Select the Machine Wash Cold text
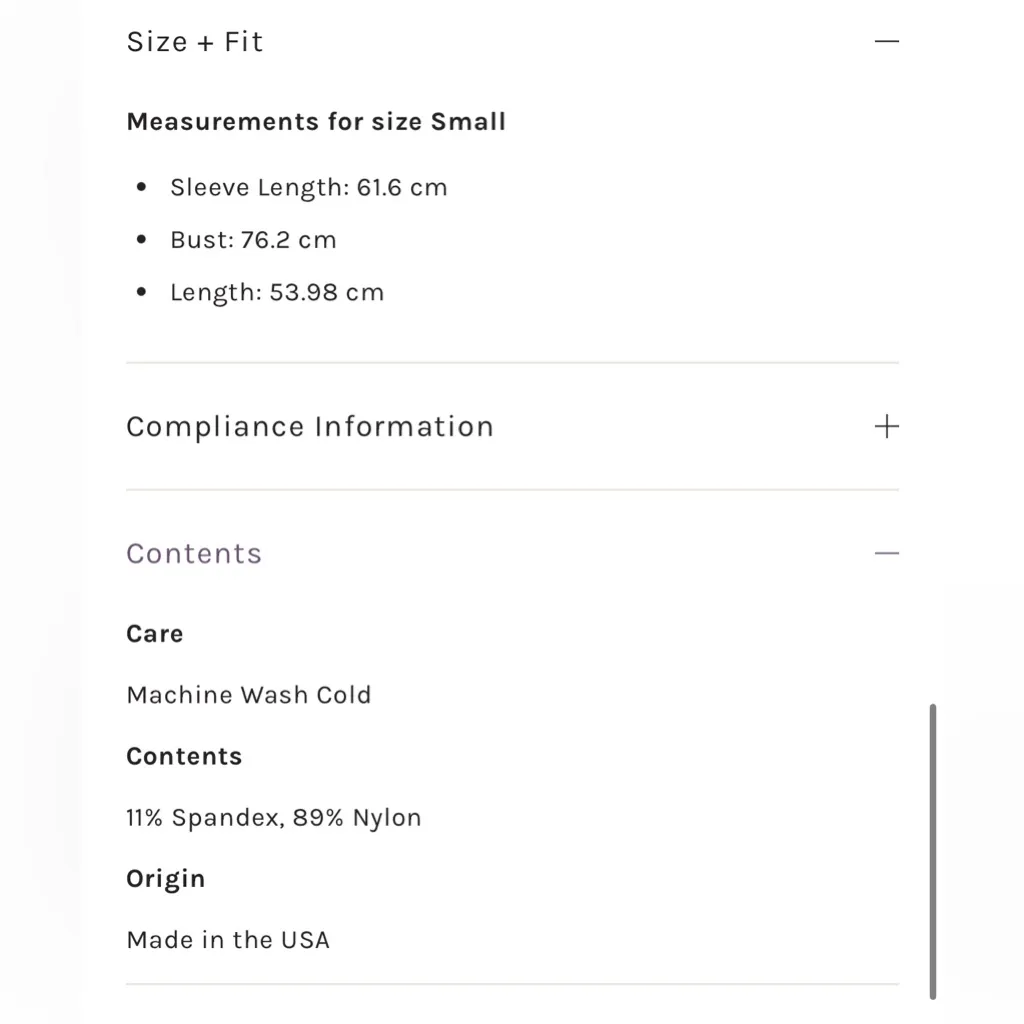1024x1024 pixels. coord(249,695)
